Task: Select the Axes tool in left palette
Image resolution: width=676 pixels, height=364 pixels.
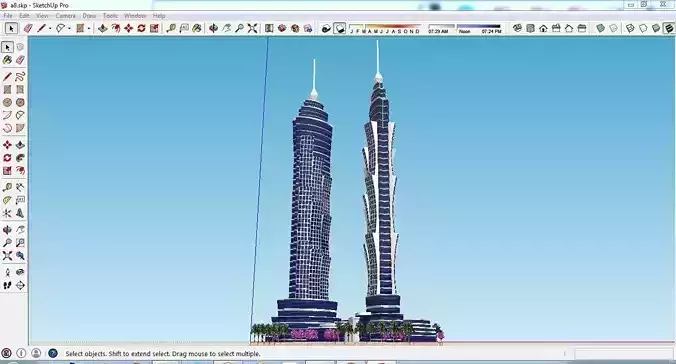Action: 7,213
